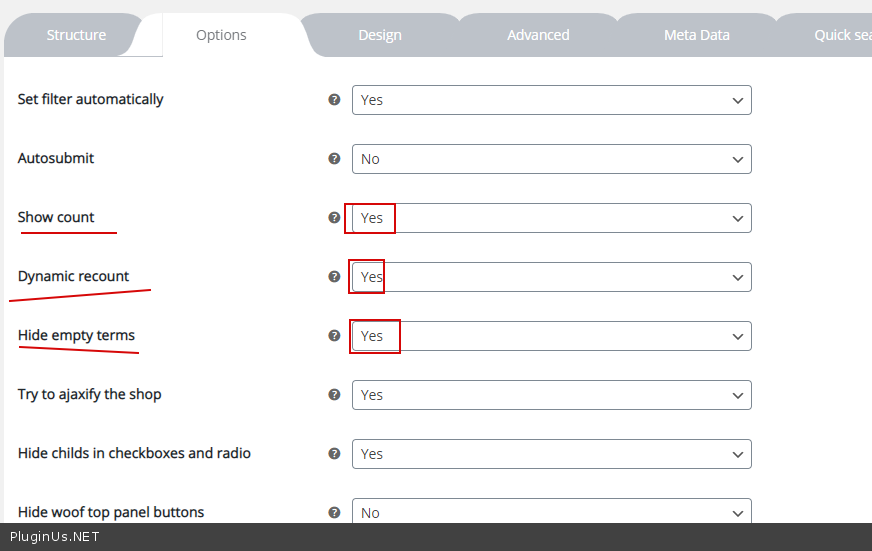Click help icon next to Set filter automatically
The width and height of the screenshot is (872, 551).
(x=335, y=100)
